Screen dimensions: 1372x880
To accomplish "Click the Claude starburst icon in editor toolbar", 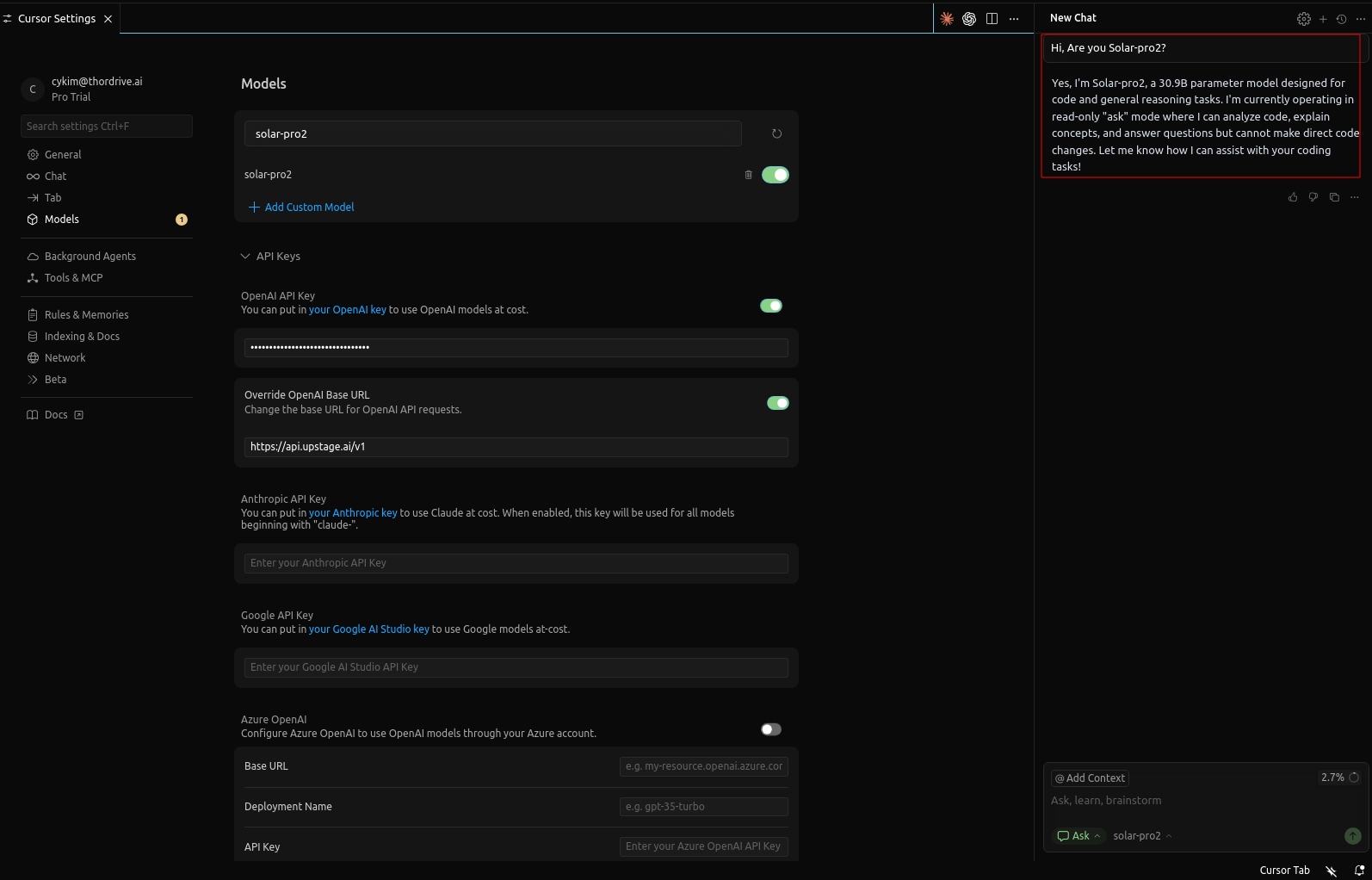I will coord(947,18).
